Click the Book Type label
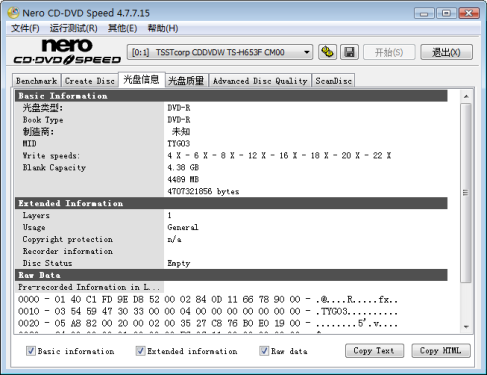The height and width of the screenshot is (375, 487). tap(43, 120)
